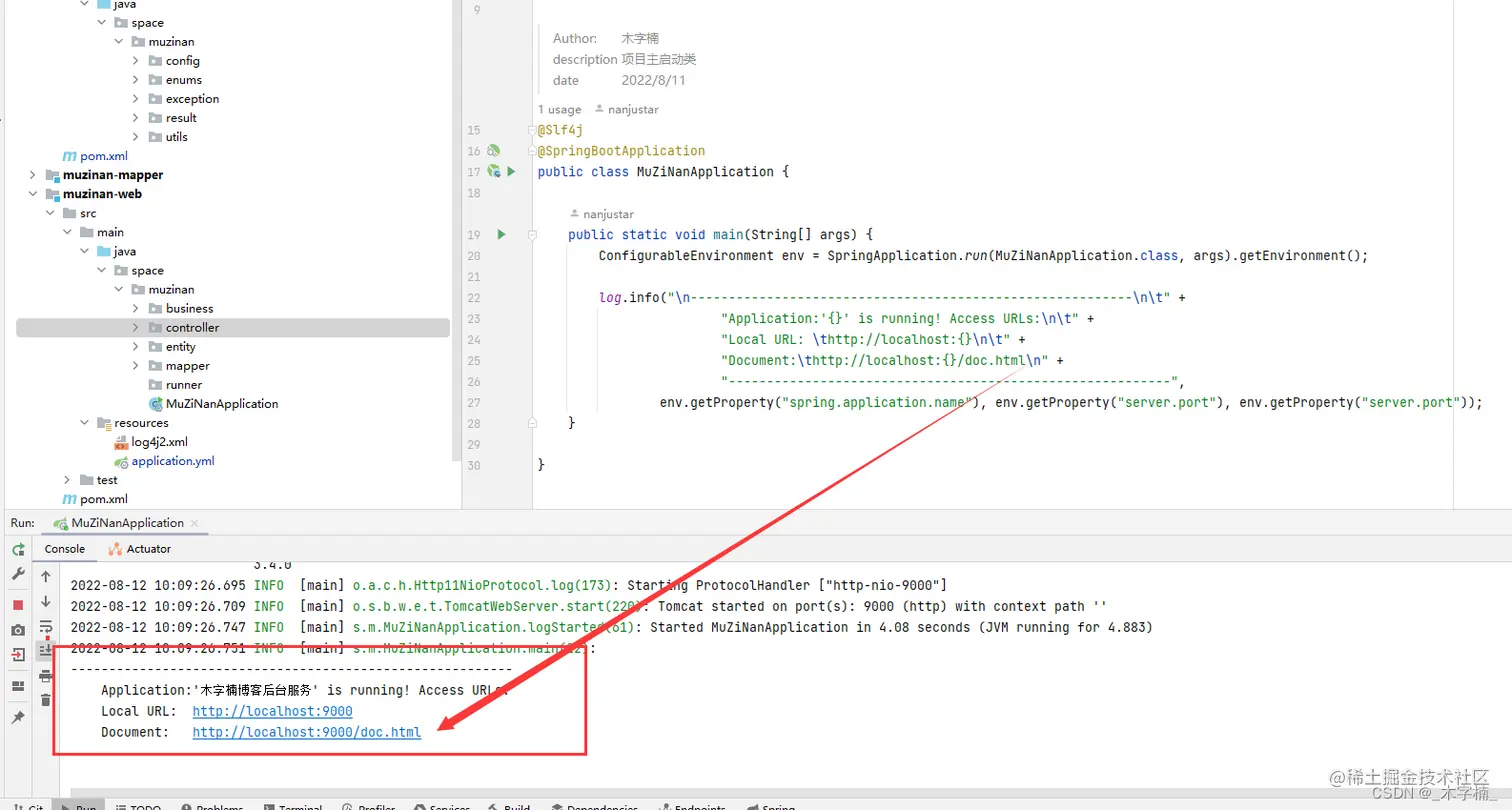Viewport: 1512px width, 810px height.
Task: Click the exit icon with the red arrow
Action: [x=18, y=654]
